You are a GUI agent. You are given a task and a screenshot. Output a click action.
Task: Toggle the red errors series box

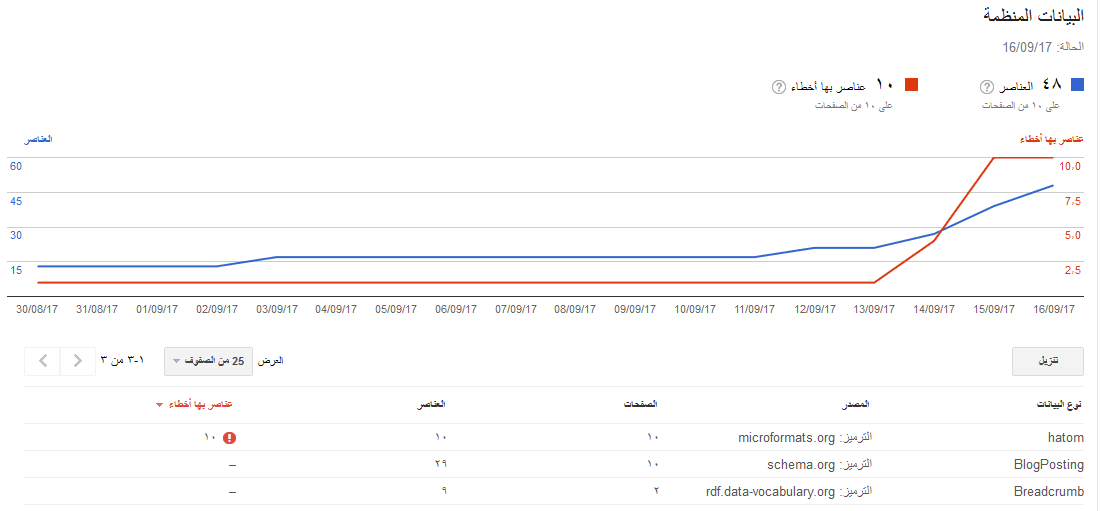(x=911, y=86)
